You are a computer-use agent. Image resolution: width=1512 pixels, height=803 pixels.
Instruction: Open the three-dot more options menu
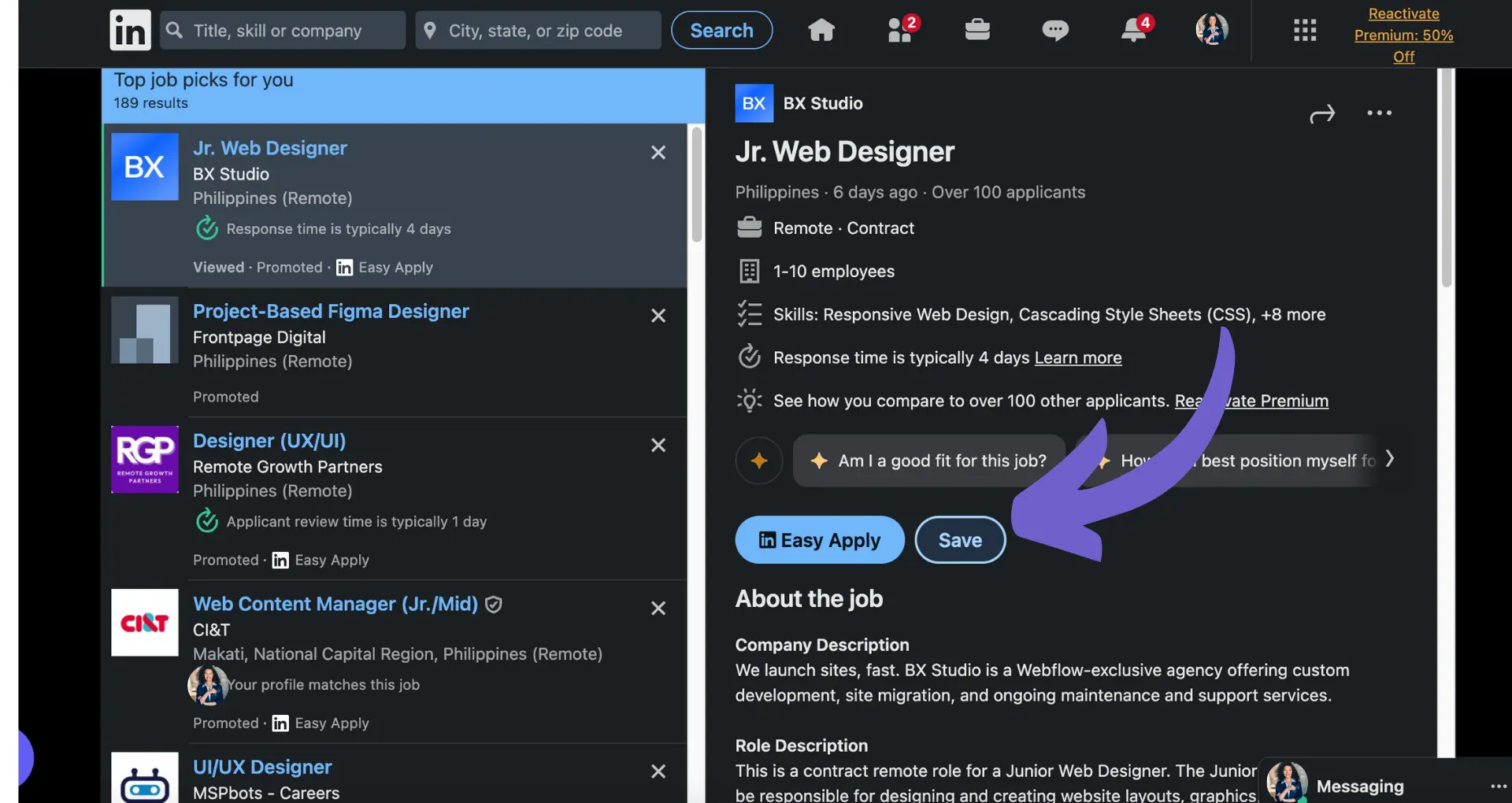click(1379, 113)
